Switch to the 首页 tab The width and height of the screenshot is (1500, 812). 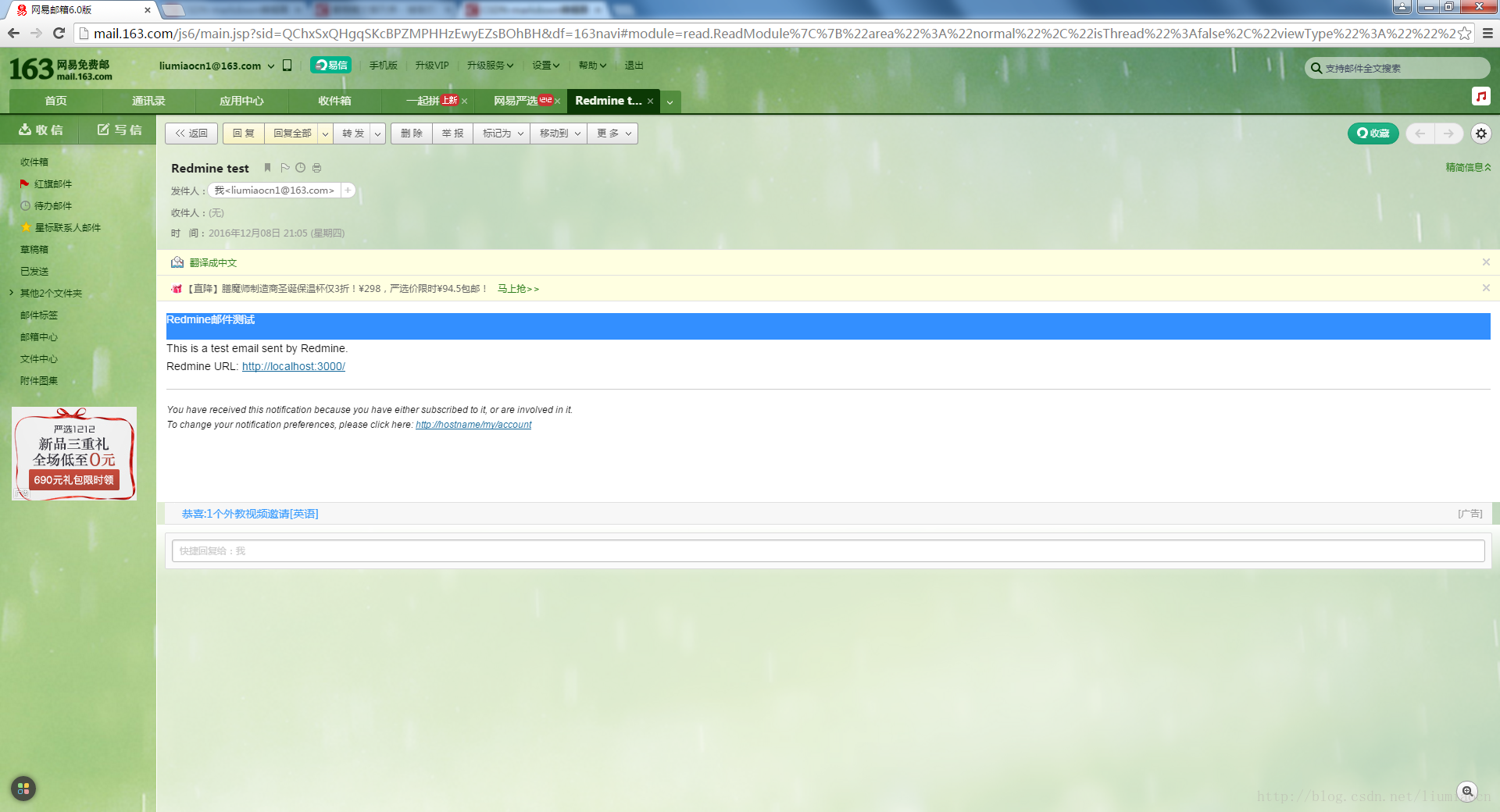55,101
